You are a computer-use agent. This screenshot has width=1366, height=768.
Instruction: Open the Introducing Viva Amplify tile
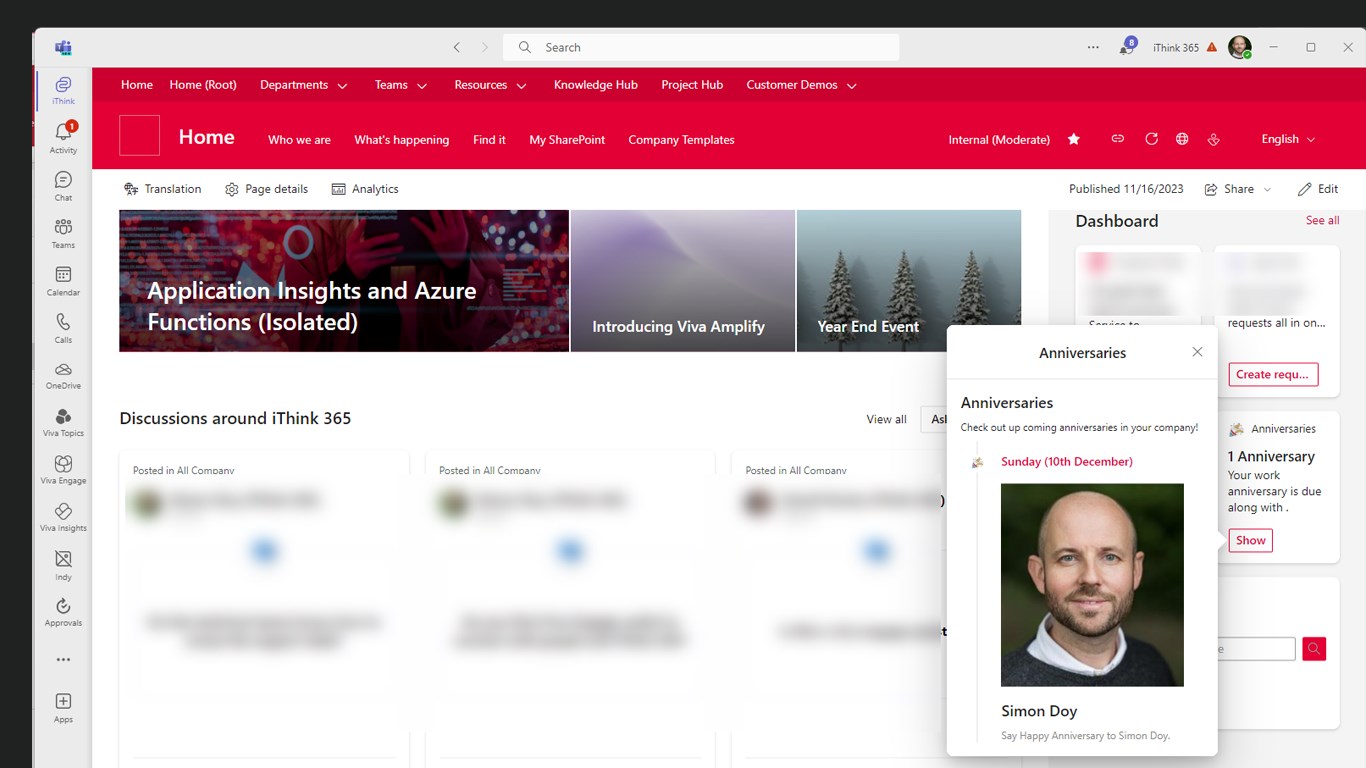(683, 281)
